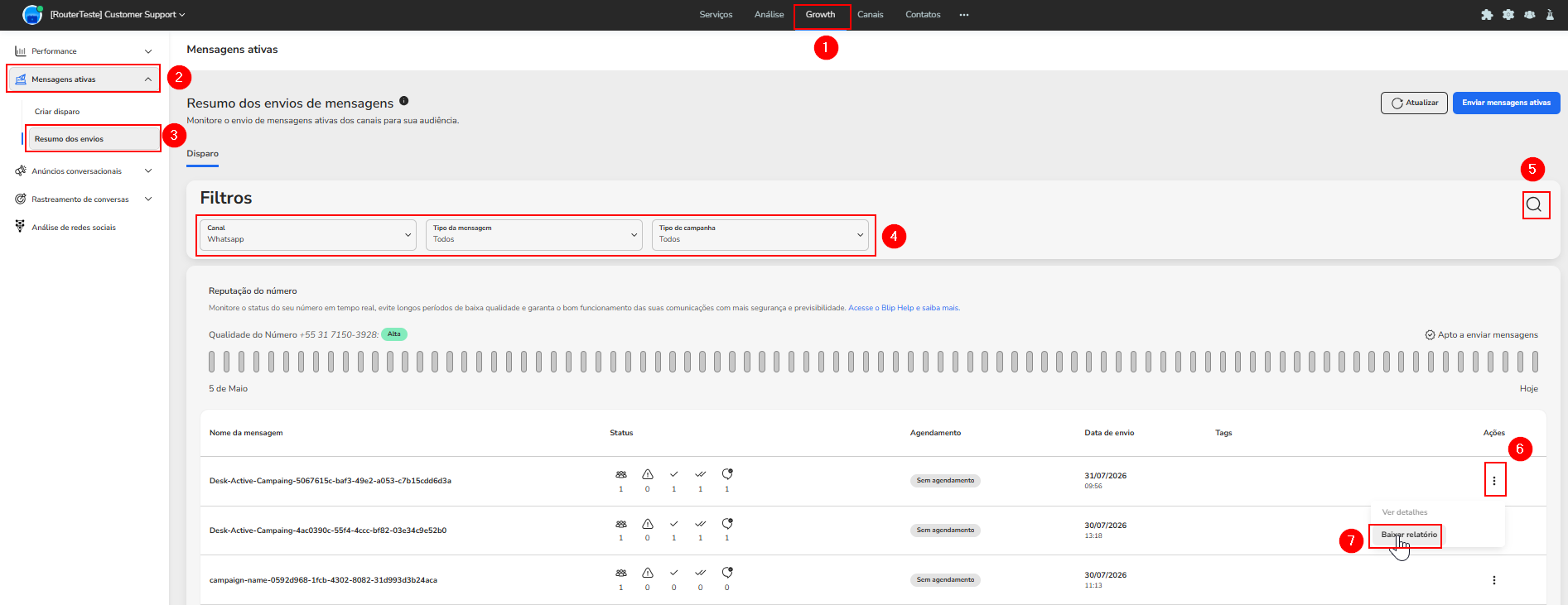Open the puzzle-piece extensions icon
1568x605 pixels.
(1487, 15)
